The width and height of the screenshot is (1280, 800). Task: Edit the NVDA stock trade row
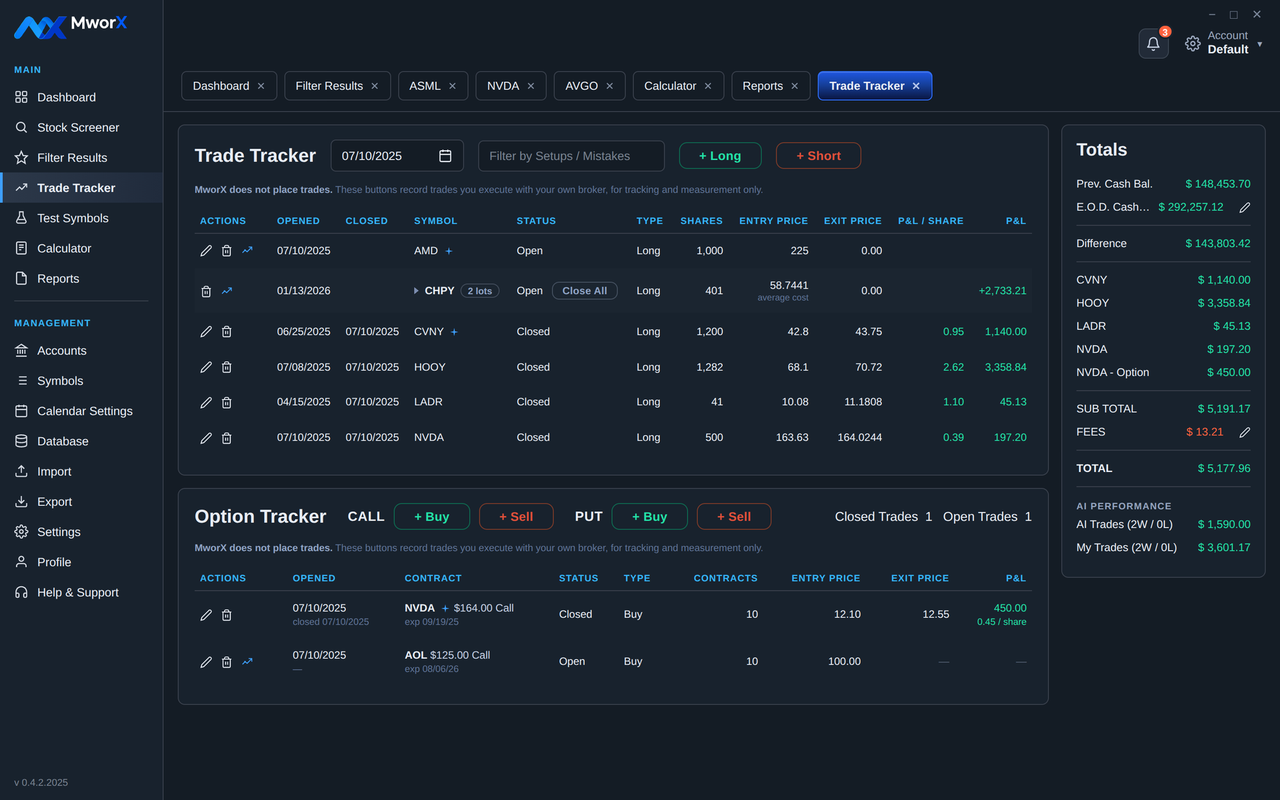(206, 438)
